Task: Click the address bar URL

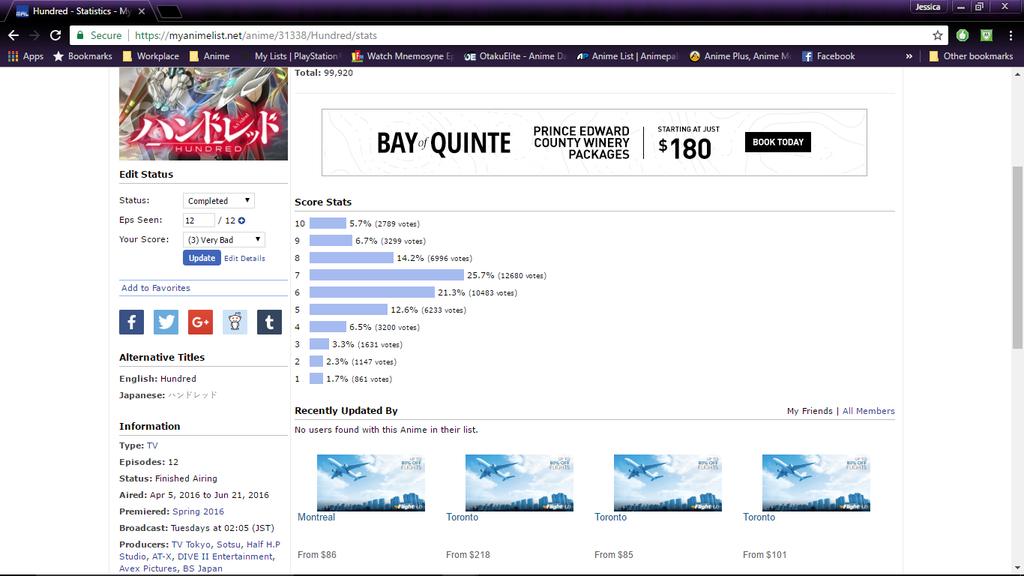Action: (x=255, y=35)
